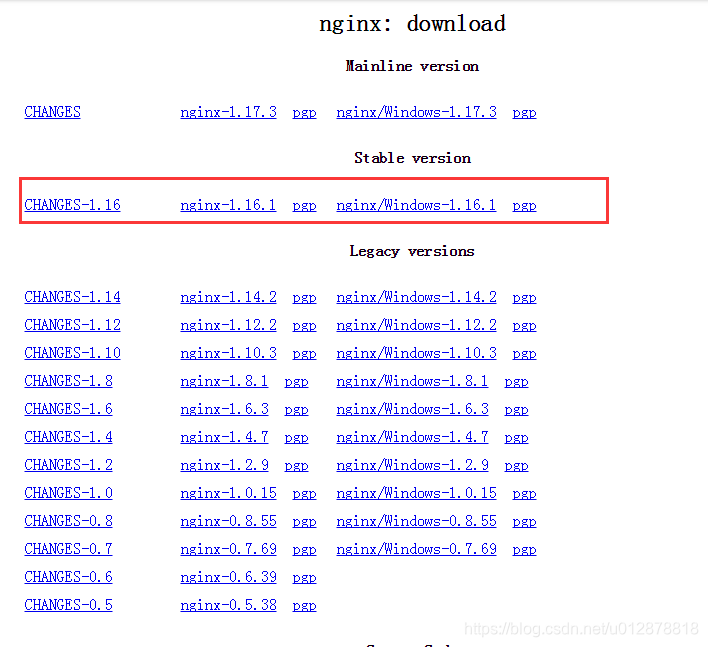The image size is (708, 647).
Task: Download nginx/Windows-1.0.15
Action: (x=416, y=493)
